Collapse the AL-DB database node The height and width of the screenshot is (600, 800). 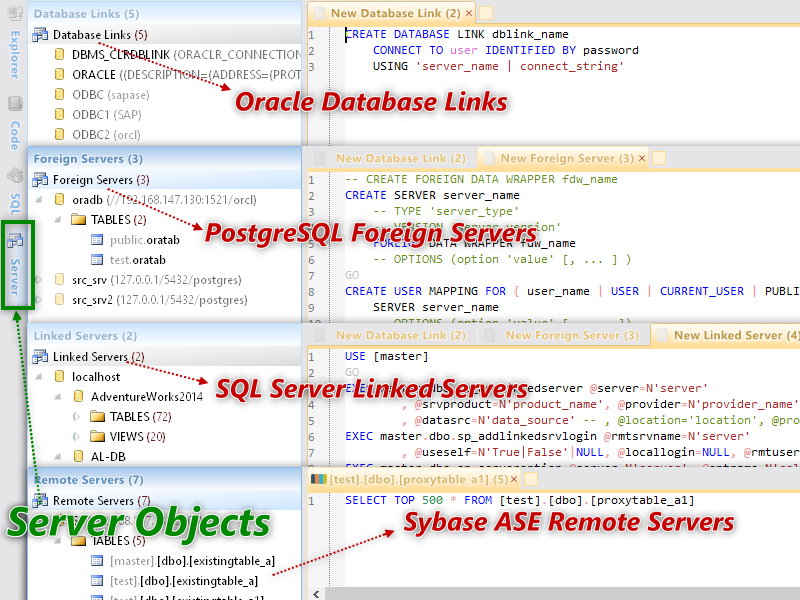(x=58, y=456)
